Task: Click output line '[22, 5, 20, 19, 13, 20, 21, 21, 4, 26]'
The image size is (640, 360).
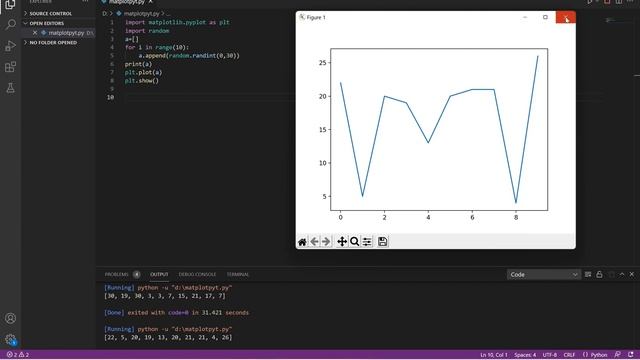Action: pyautogui.click(x=168, y=338)
